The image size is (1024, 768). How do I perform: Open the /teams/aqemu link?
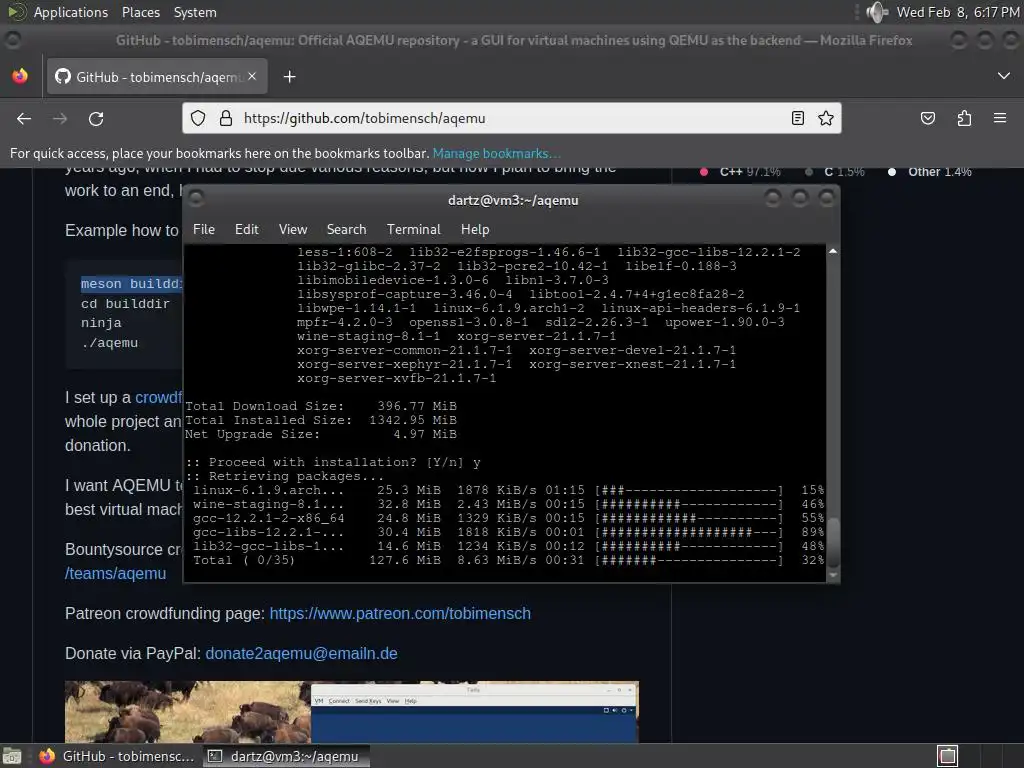coord(116,573)
